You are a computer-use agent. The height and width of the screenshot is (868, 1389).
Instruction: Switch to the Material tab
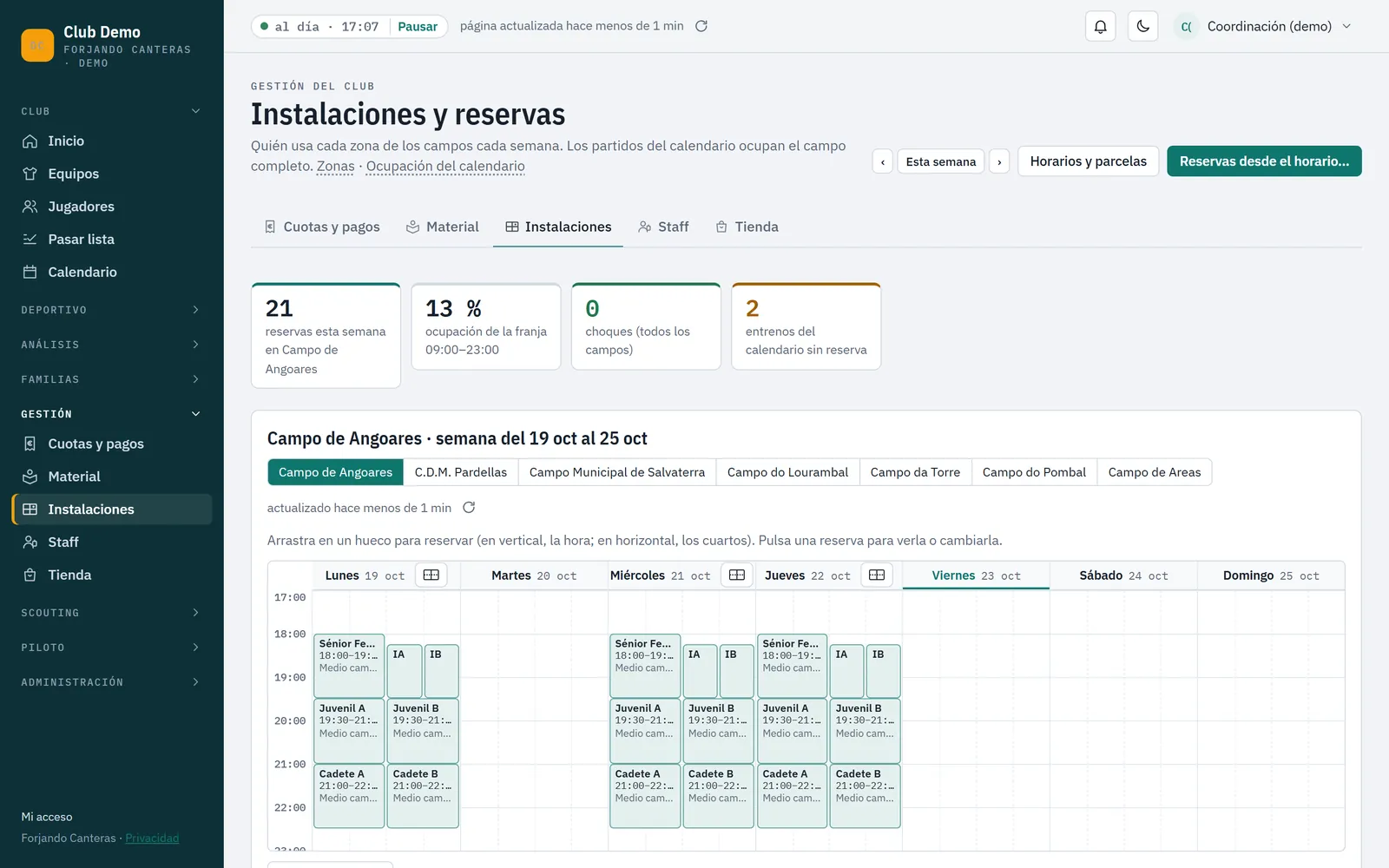443,227
